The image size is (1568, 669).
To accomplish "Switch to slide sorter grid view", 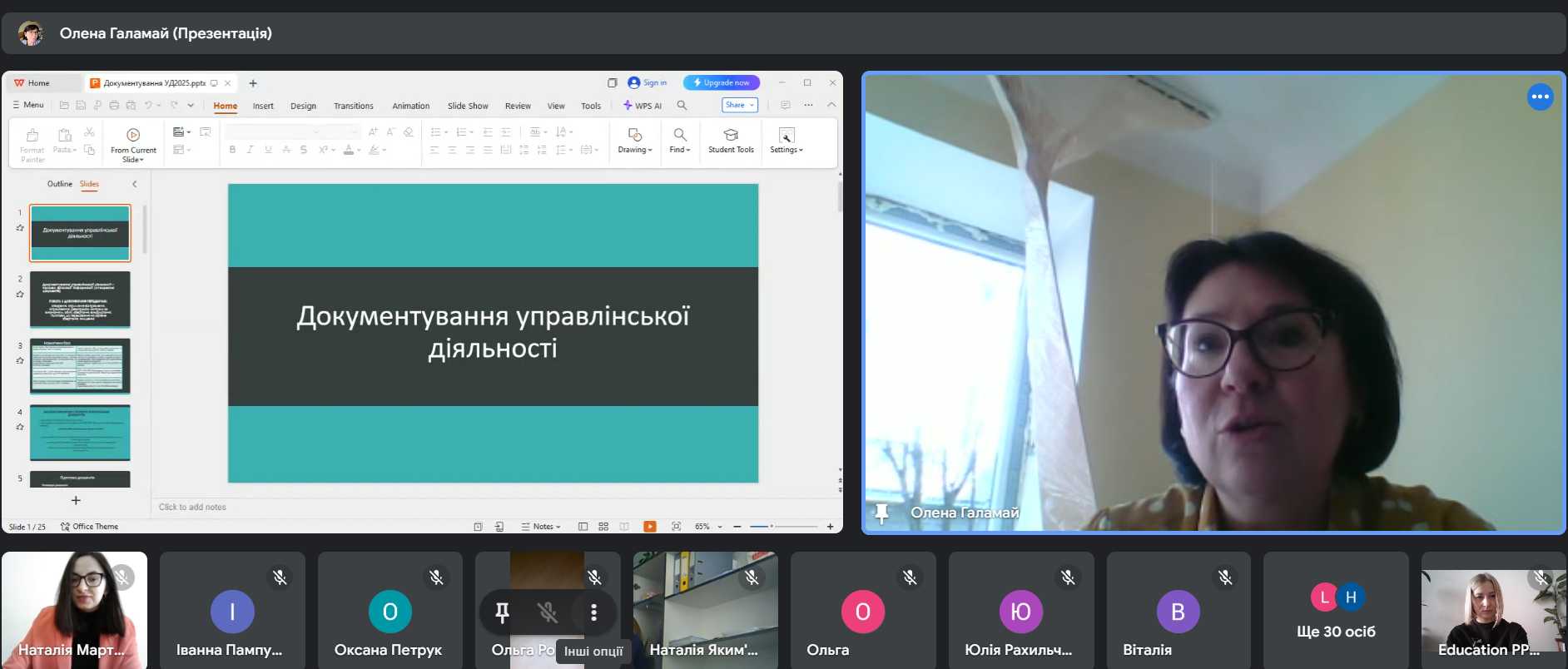I will (x=603, y=527).
